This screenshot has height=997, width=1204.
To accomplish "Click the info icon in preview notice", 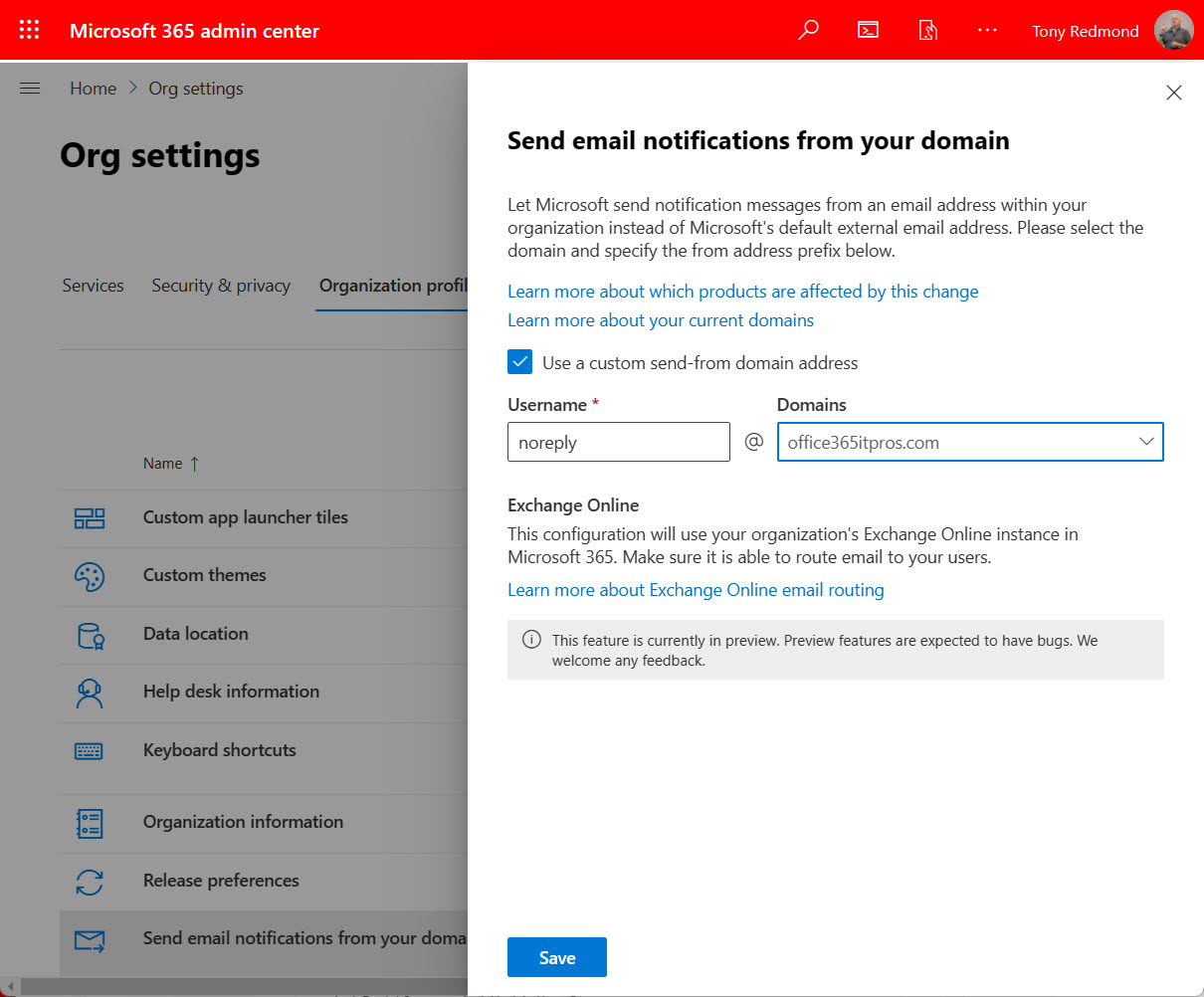I will (532, 640).
